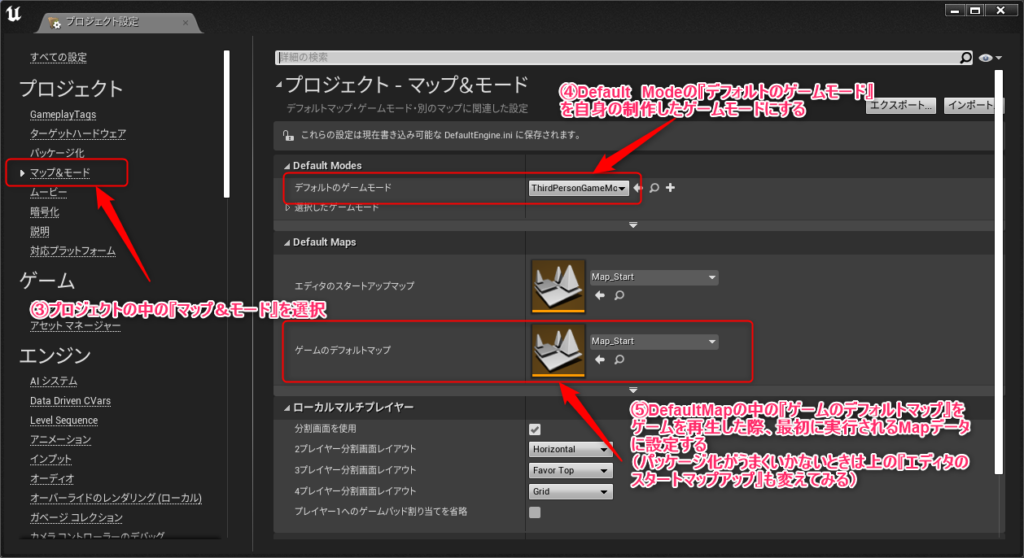Open パッケージ化 in the sidebar
Viewport: 1024px width, 558px height.
click(56, 153)
